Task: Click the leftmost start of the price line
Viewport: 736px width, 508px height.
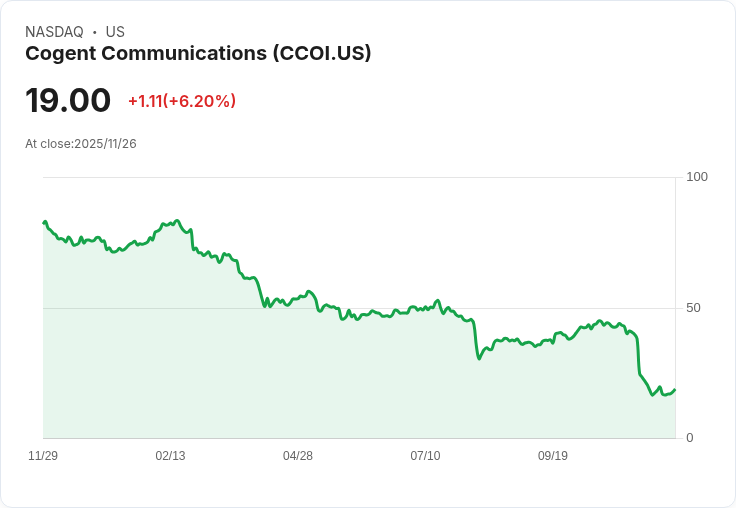Action: pos(44,222)
